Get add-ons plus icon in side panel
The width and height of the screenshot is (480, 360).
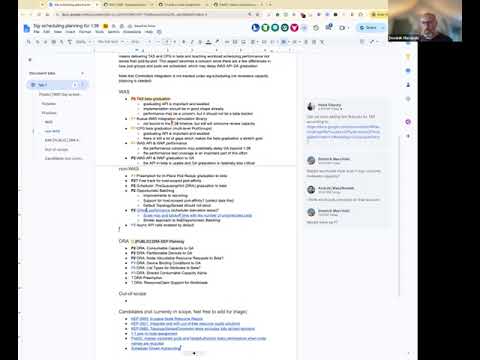(x=408, y=136)
